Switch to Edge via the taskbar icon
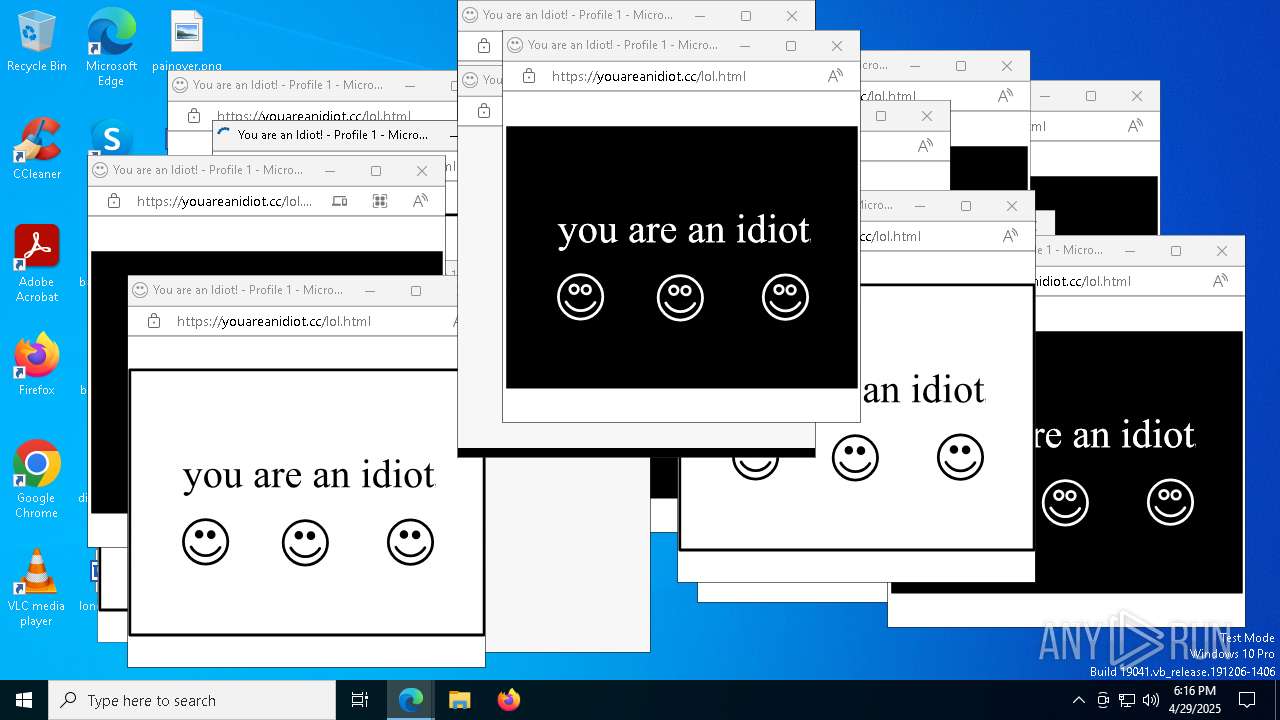This screenshot has width=1280, height=720. coord(411,700)
